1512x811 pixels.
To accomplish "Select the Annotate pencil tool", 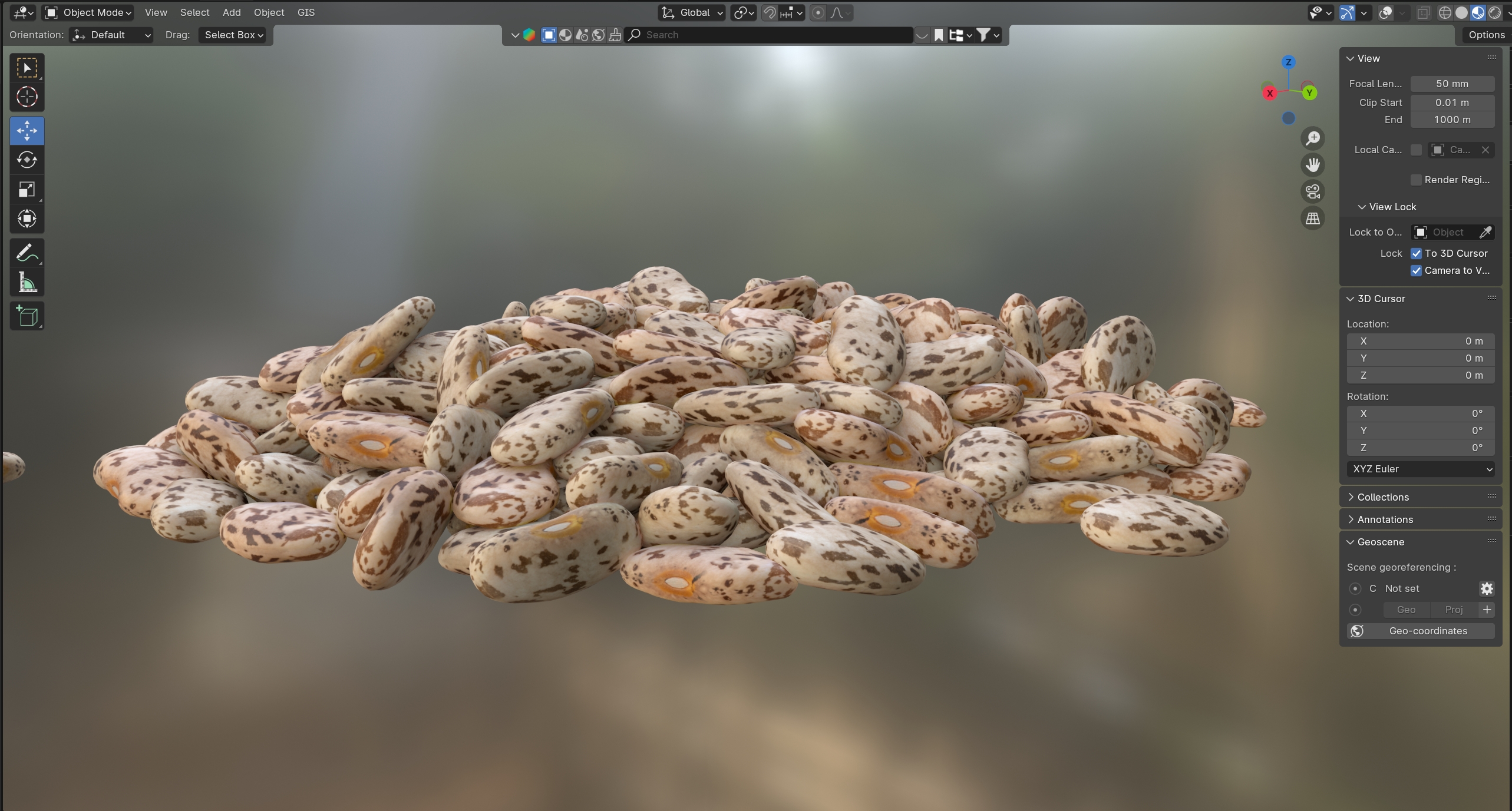I will [27, 253].
